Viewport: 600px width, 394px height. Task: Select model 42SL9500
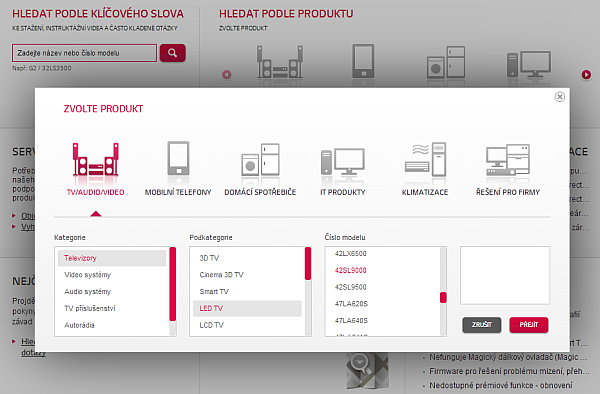tap(351, 287)
